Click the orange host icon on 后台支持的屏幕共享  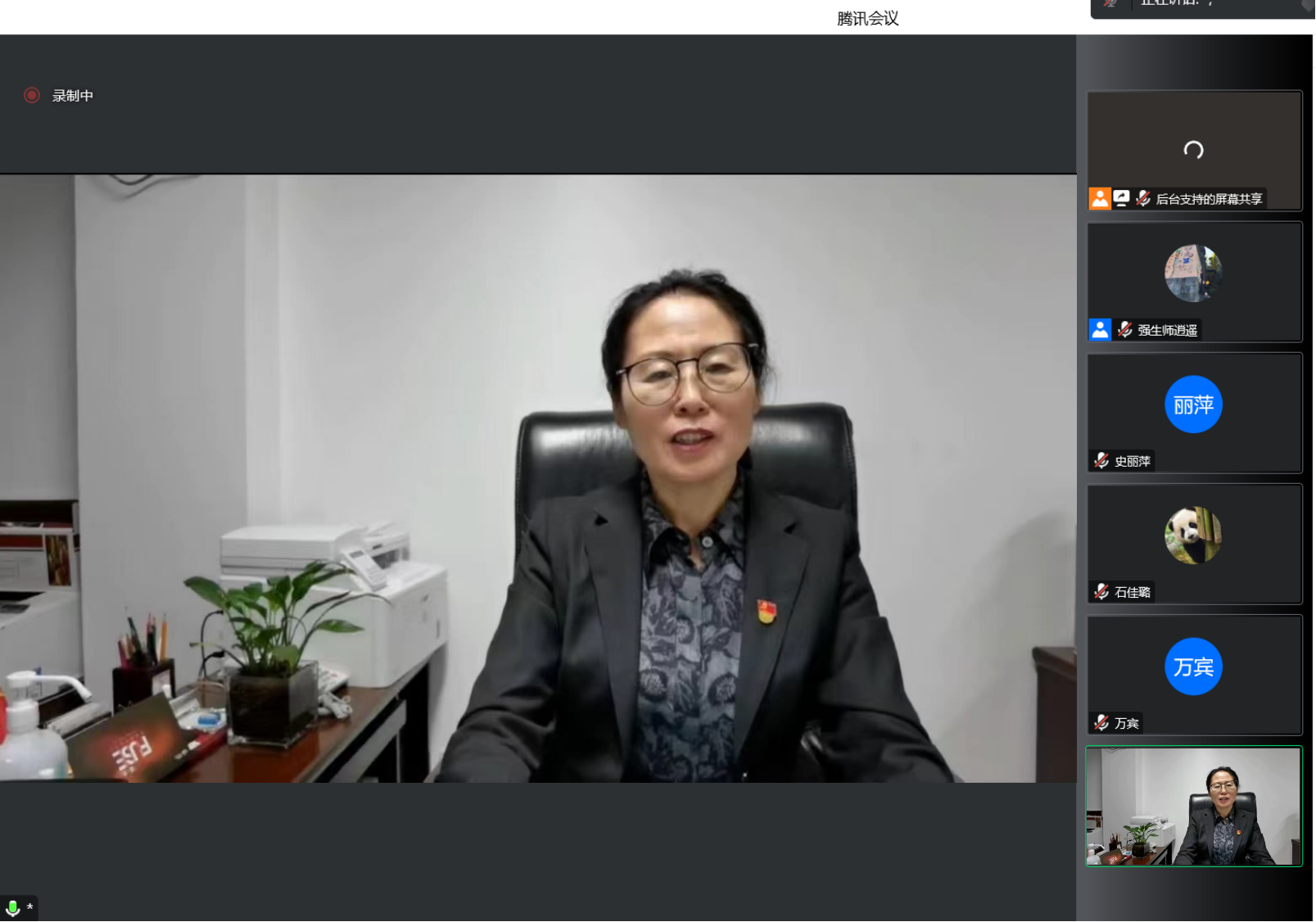tap(1100, 198)
